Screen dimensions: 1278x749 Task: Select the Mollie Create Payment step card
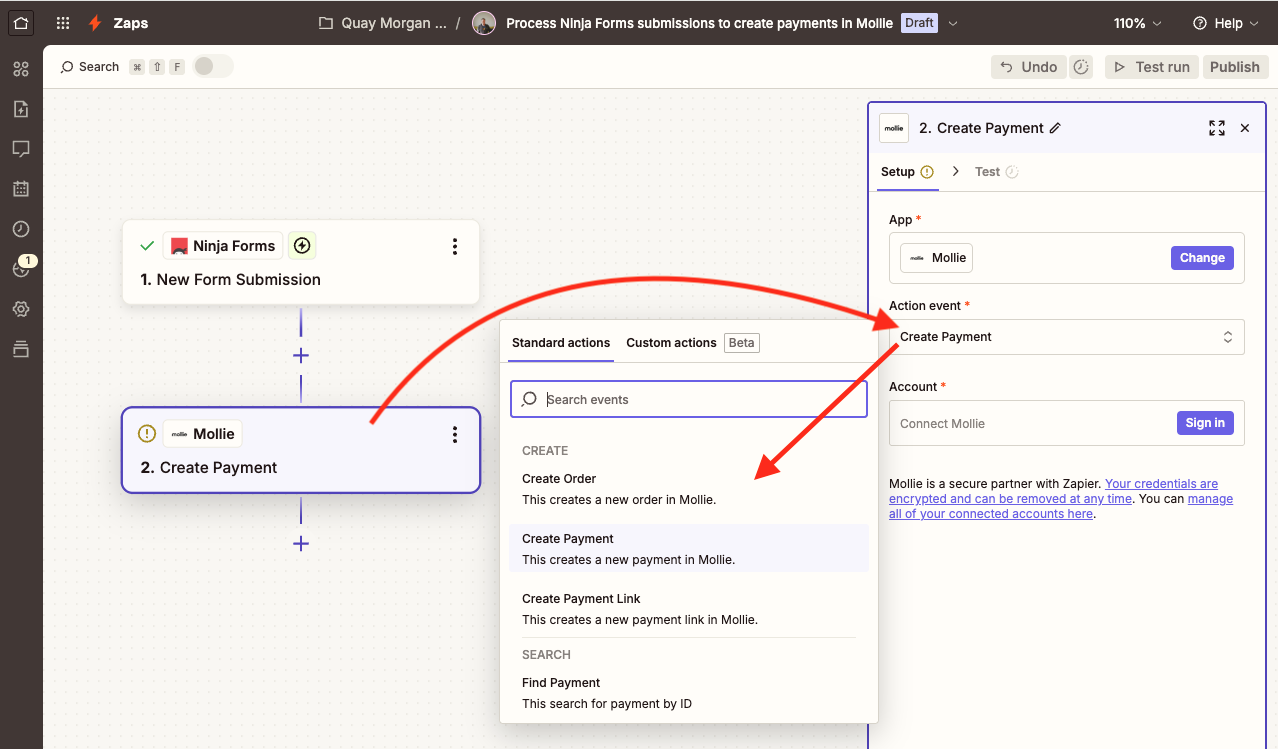pyautogui.click(x=301, y=450)
